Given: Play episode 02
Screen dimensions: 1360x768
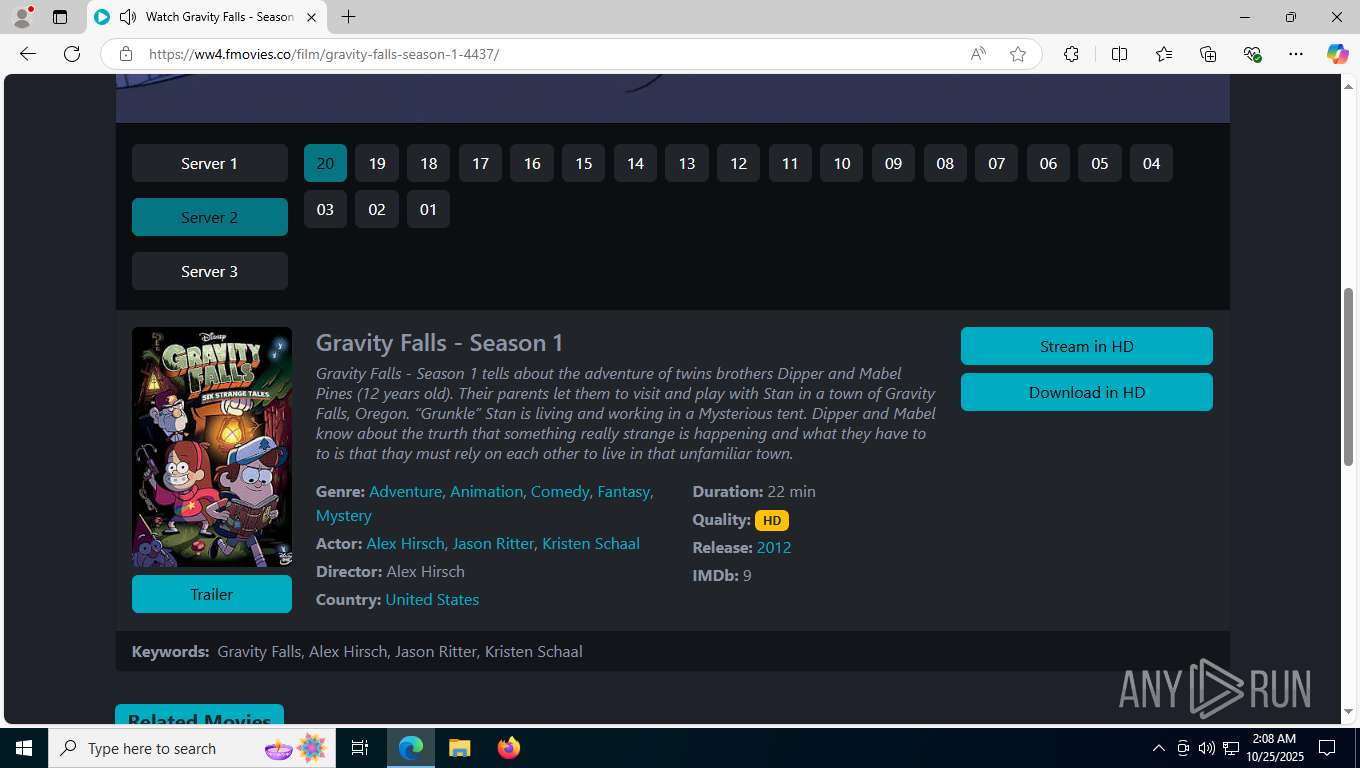Looking at the screenshot, I should coord(377,209).
